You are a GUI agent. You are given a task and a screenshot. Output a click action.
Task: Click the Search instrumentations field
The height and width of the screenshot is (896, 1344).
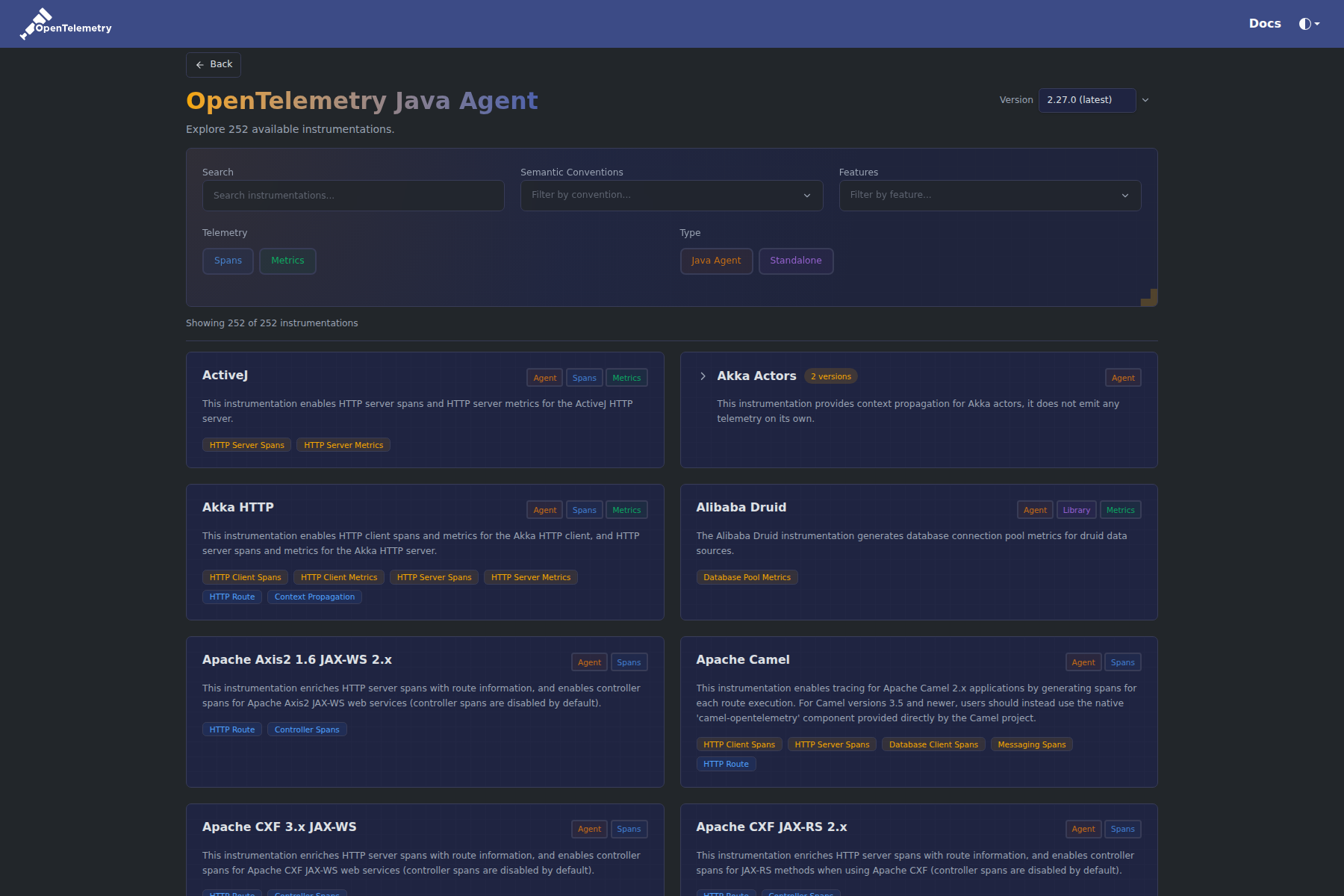tap(353, 196)
